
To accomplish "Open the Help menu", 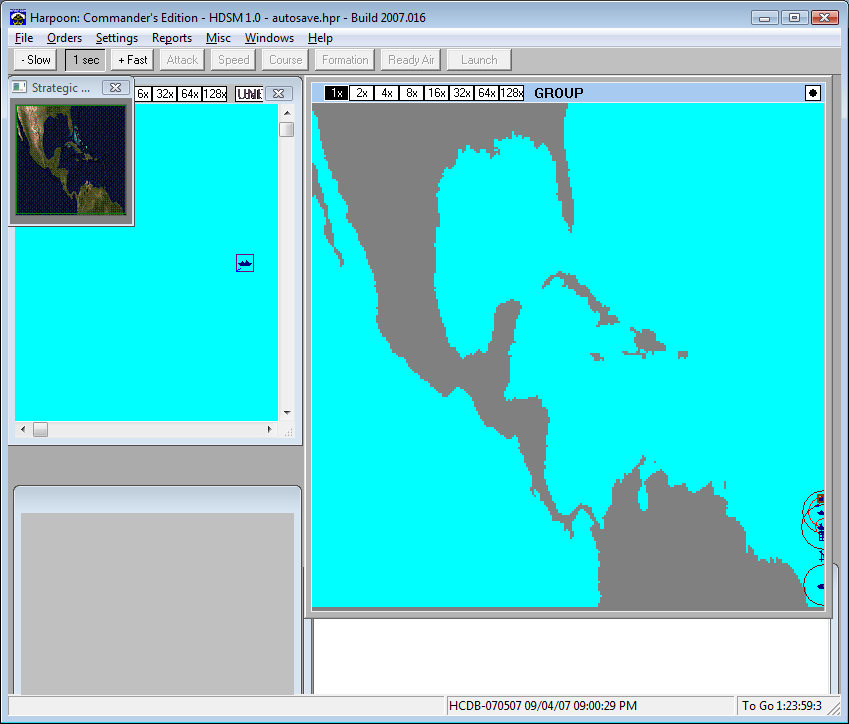I will pyautogui.click(x=320, y=38).
